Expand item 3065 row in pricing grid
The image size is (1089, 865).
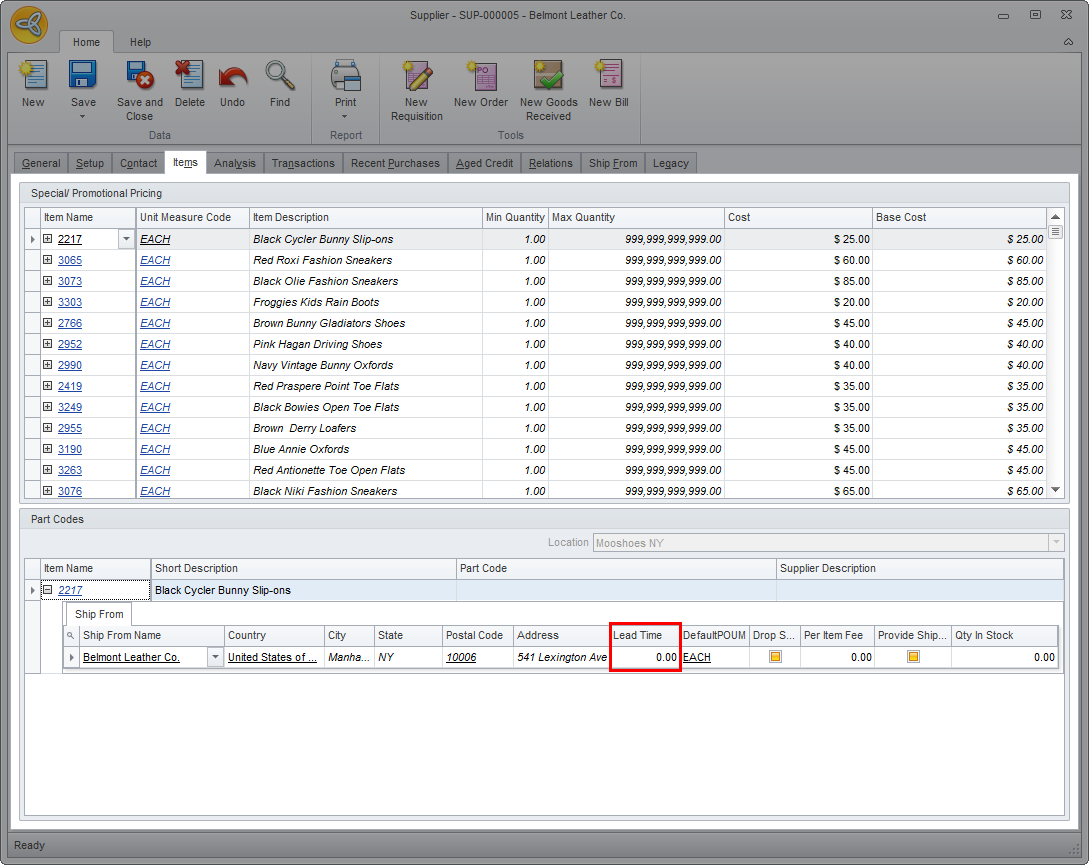(47, 260)
